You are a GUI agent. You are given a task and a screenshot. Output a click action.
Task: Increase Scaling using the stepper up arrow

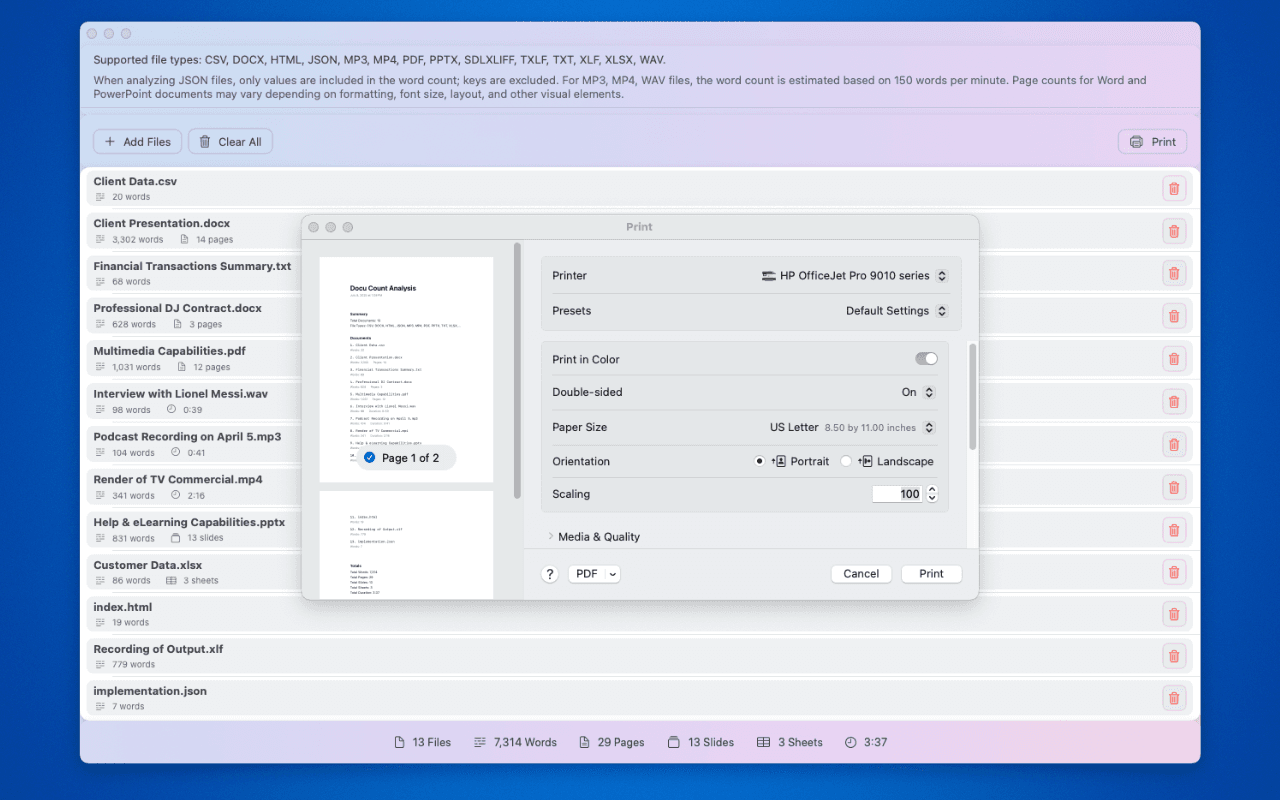[x=932, y=489]
